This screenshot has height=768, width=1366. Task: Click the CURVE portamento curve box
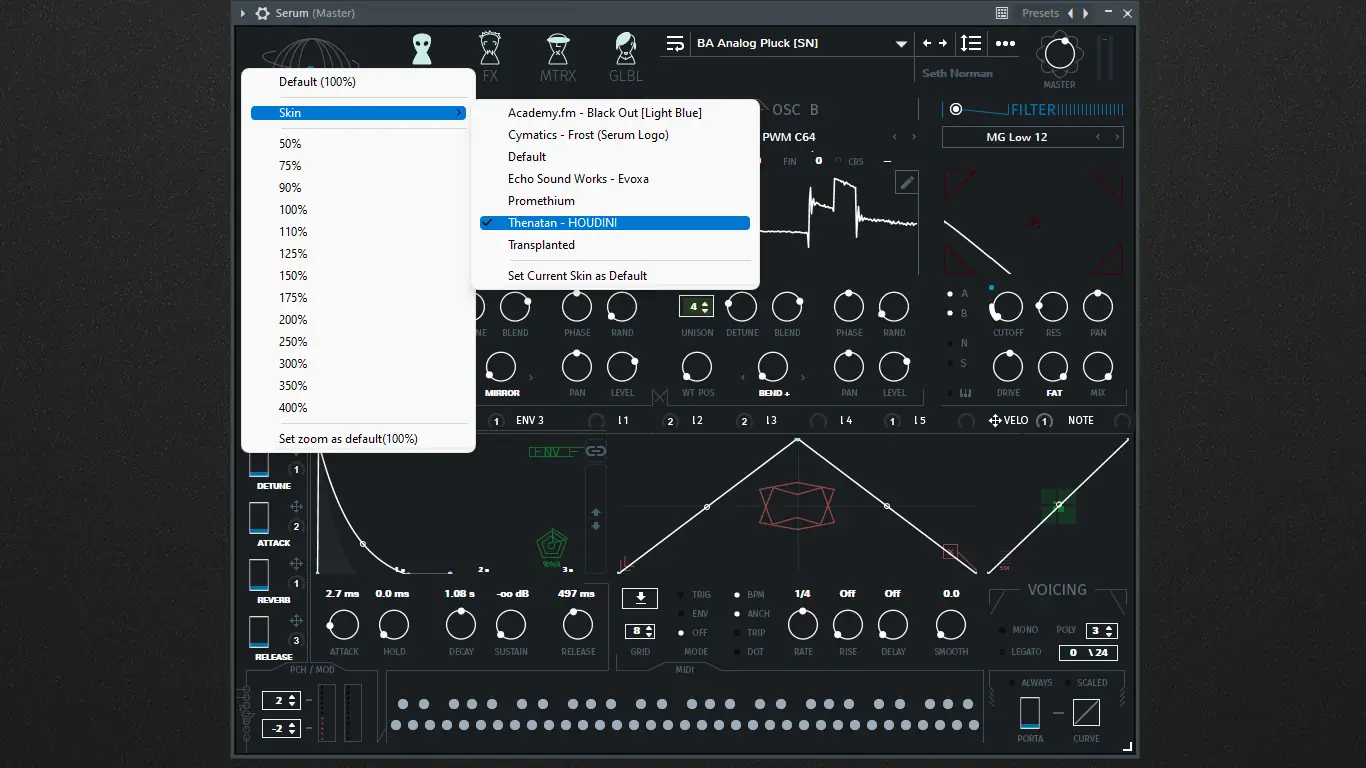pyautogui.click(x=1086, y=712)
